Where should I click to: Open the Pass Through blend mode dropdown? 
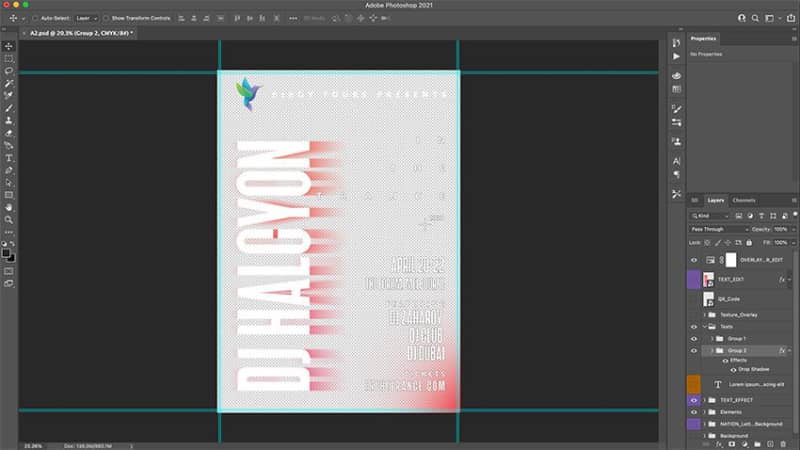tap(719, 230)
